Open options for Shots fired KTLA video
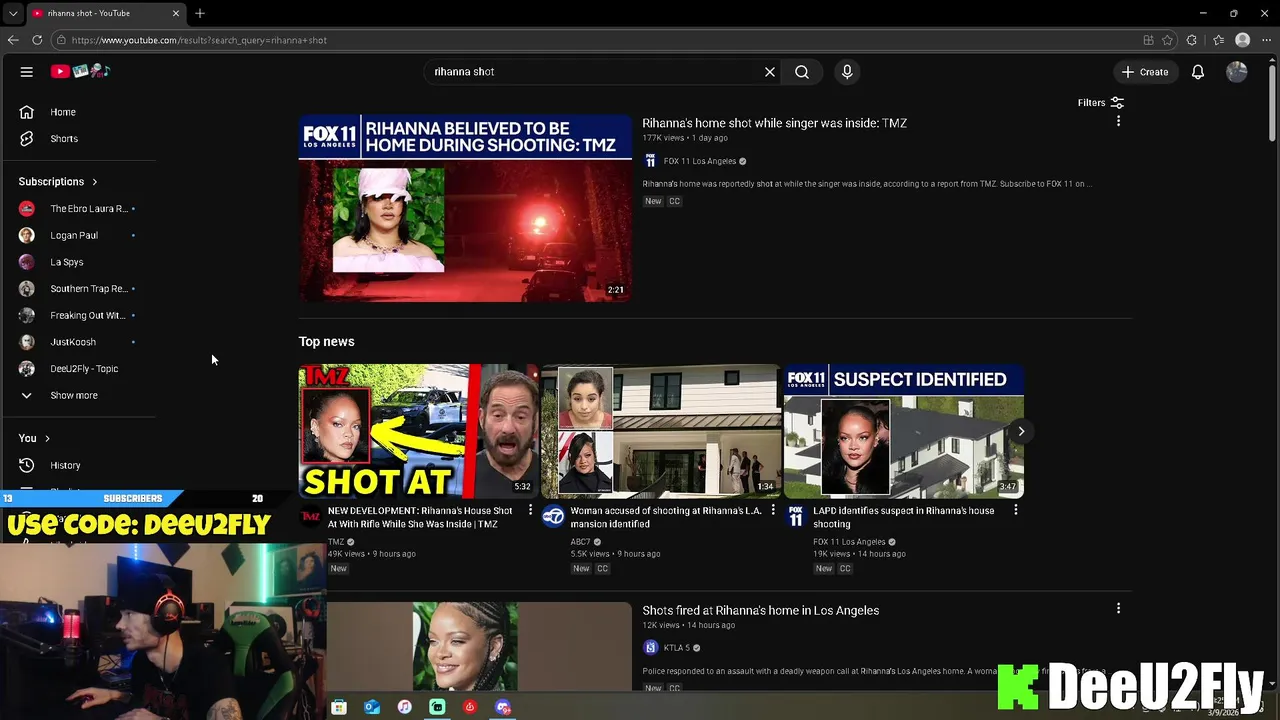This screenshot has height=720, width=1280. [x=1118, y=608]
